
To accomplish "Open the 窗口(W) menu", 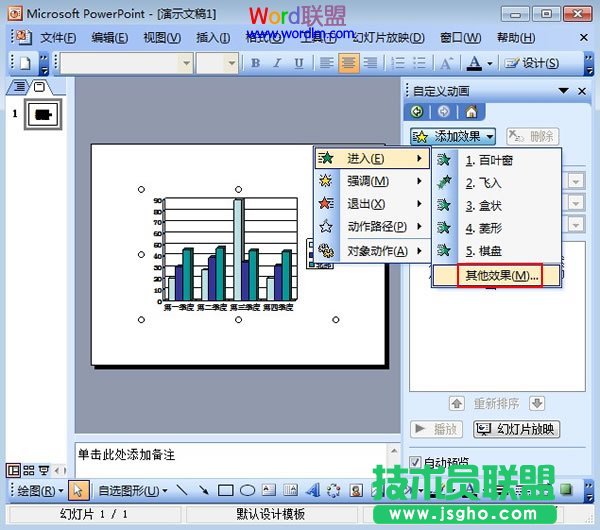I will 460,38.
